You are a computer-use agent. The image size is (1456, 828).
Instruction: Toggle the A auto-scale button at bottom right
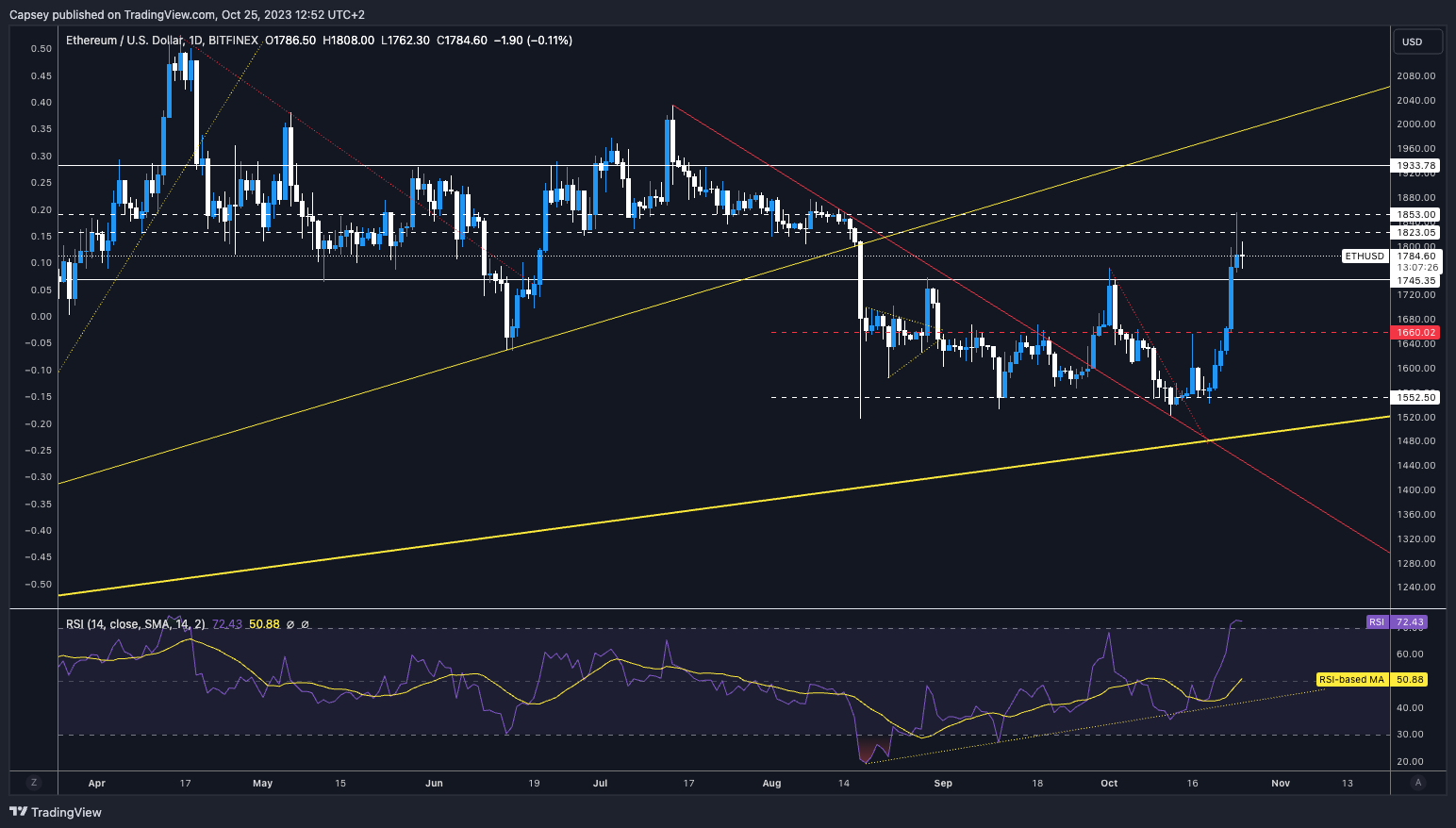click(1418, 783)
